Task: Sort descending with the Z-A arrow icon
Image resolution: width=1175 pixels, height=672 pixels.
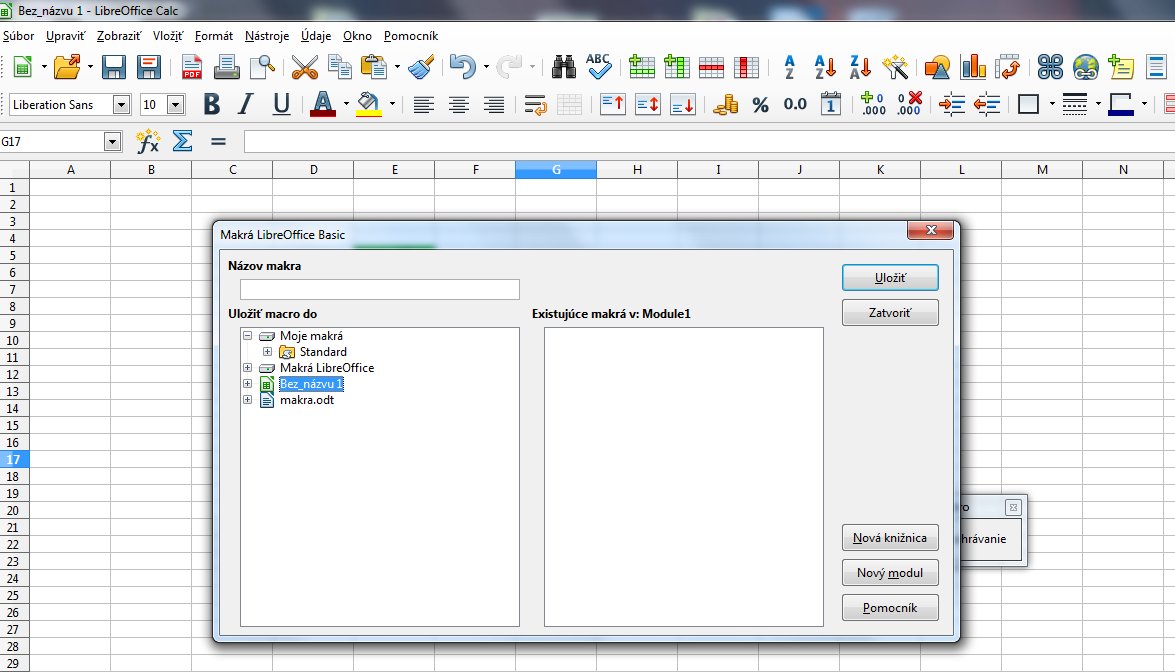Action: [860, 67]
